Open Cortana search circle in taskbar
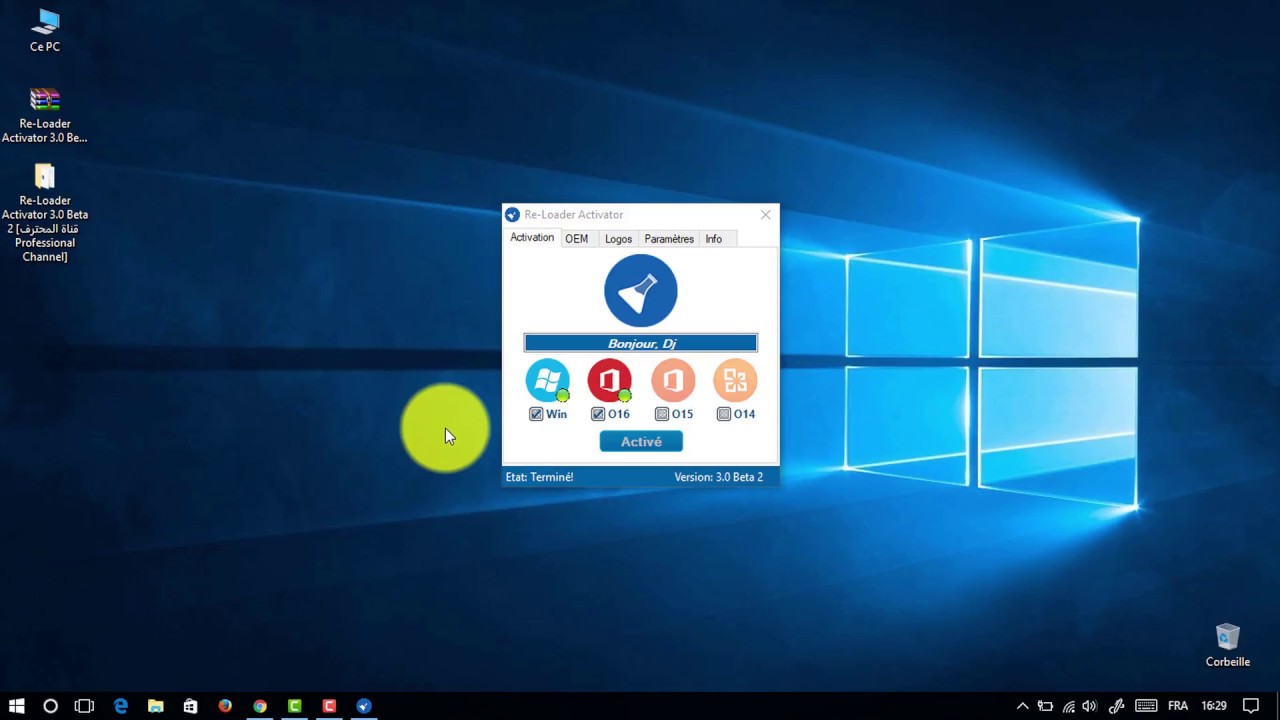 click(50, 706)
